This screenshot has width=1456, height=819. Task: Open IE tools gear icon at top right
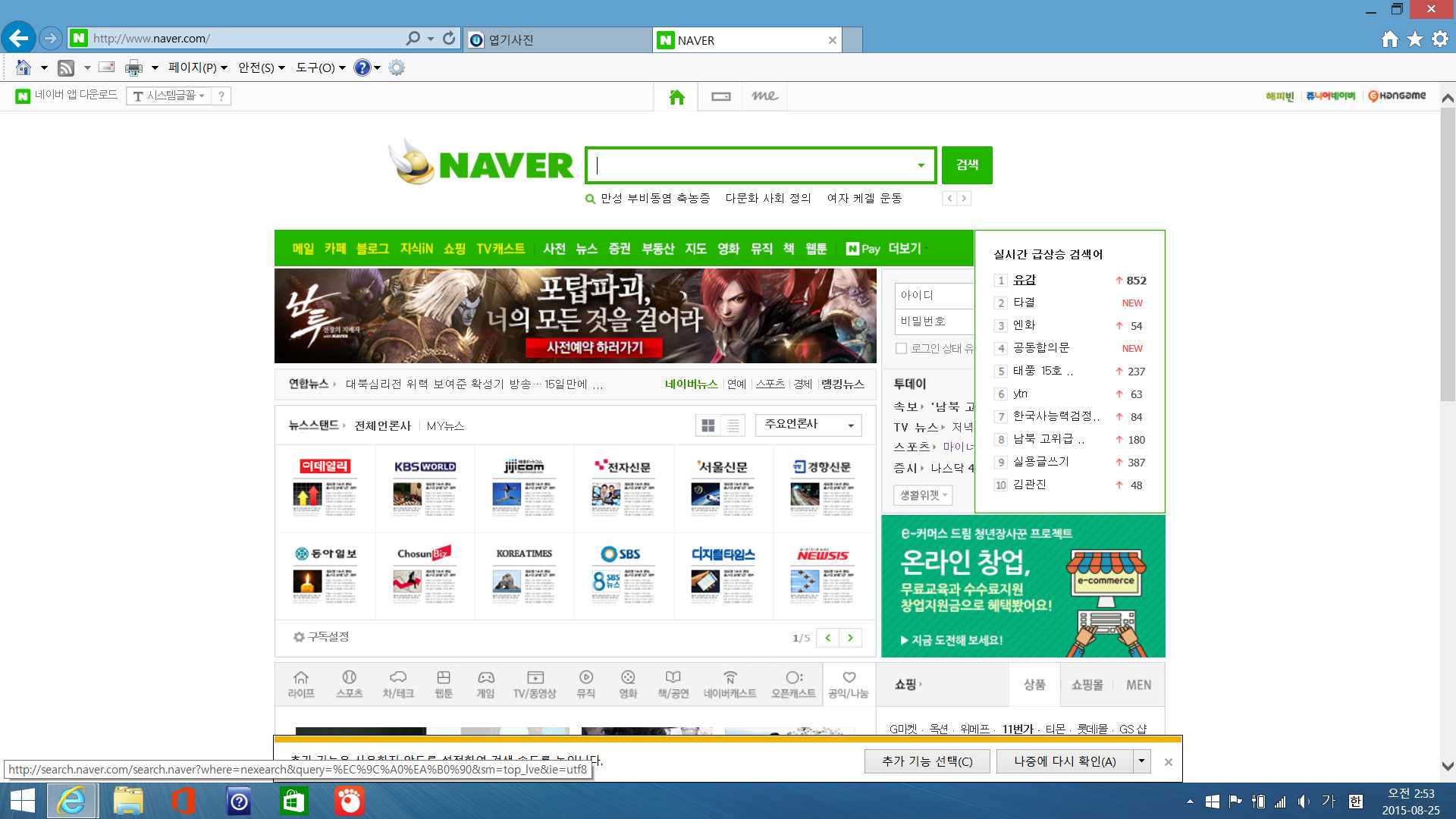click(x=1440, y=39)
